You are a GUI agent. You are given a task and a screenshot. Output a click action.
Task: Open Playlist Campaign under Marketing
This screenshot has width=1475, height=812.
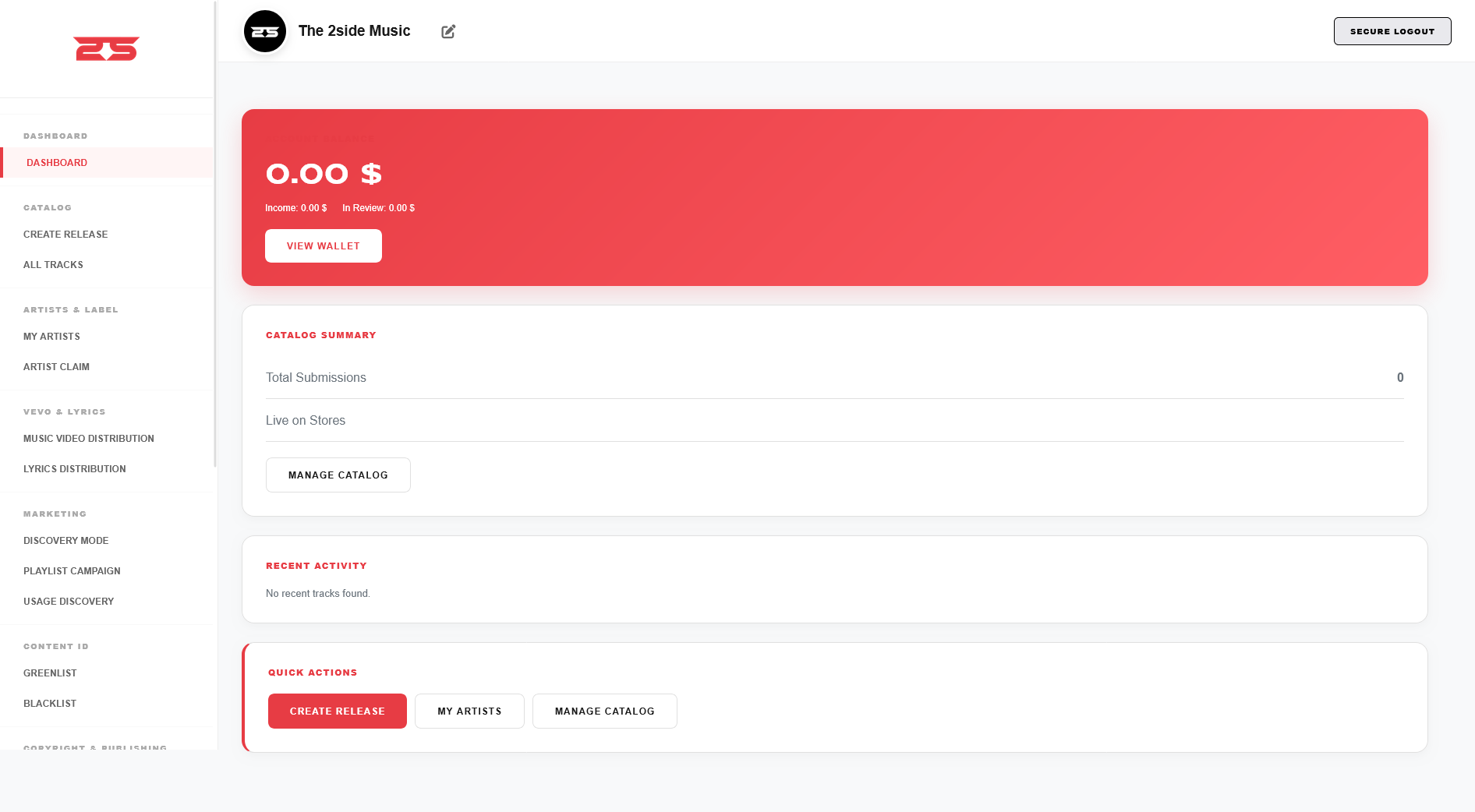(x=72, y=570)
